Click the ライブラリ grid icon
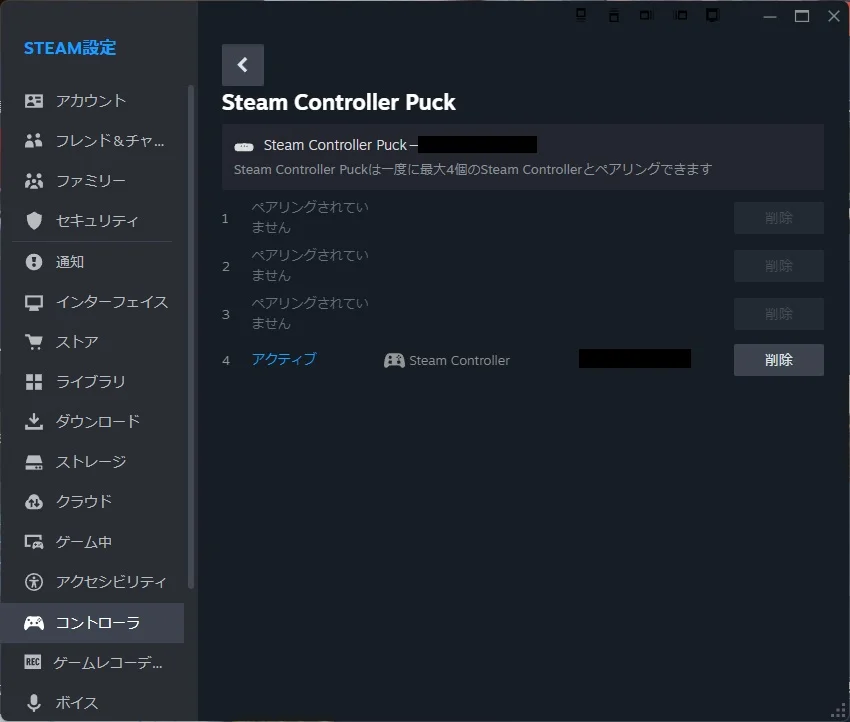The image size is (850, 722). coord(34,382)
